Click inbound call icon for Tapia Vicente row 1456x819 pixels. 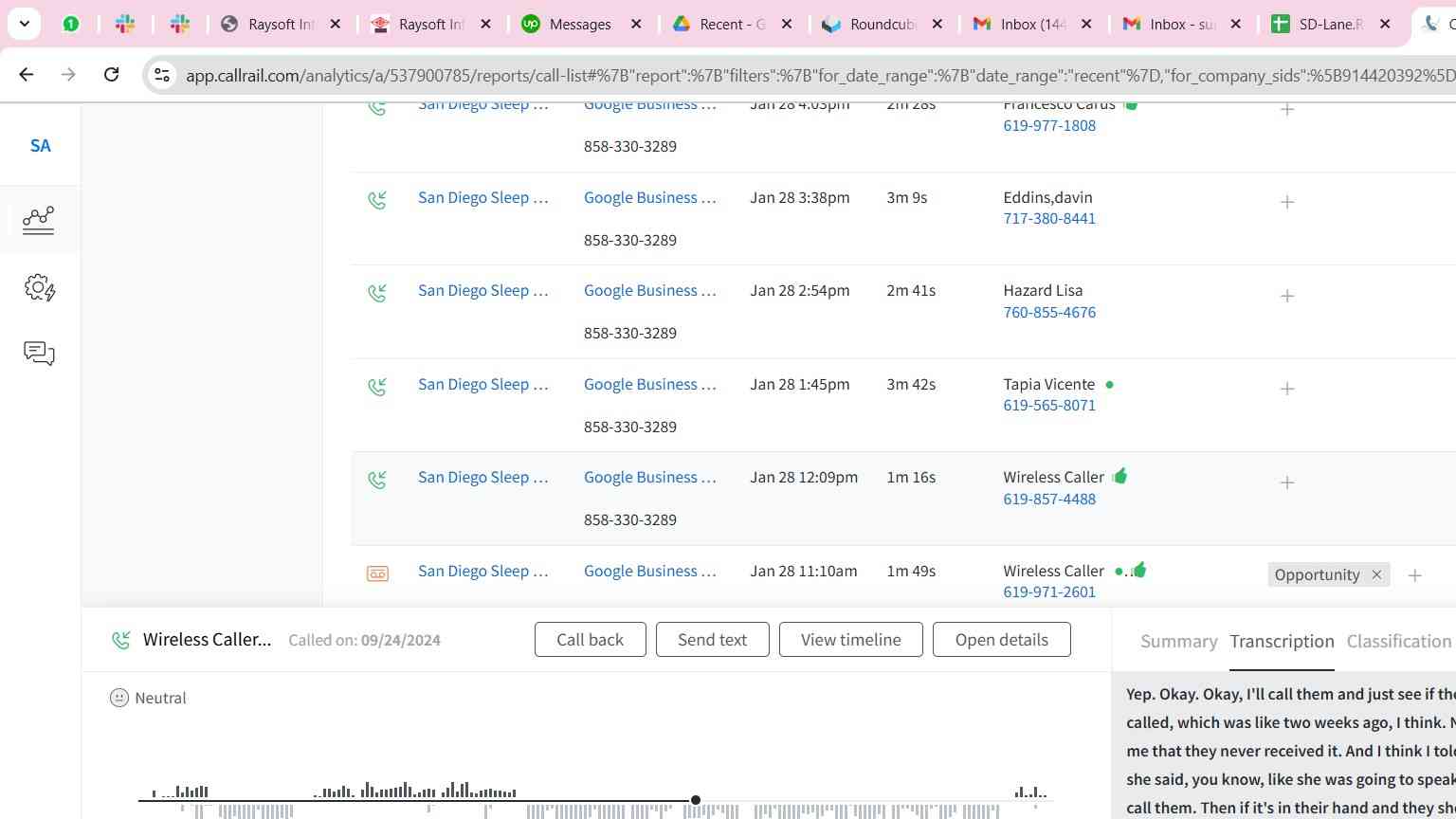(x=377, y=387)
